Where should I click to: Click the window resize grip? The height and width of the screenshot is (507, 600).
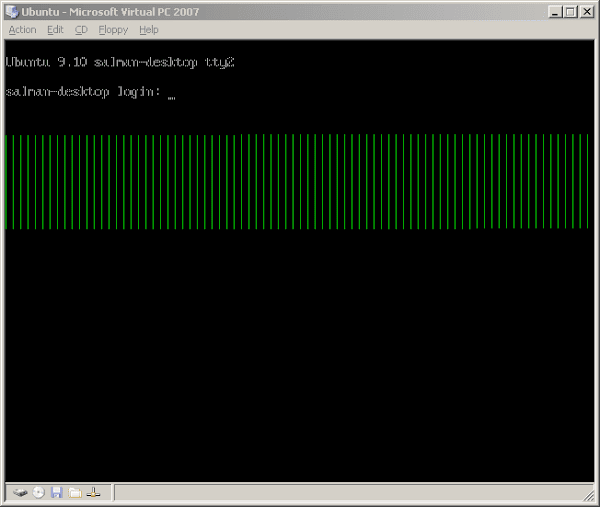588,496
